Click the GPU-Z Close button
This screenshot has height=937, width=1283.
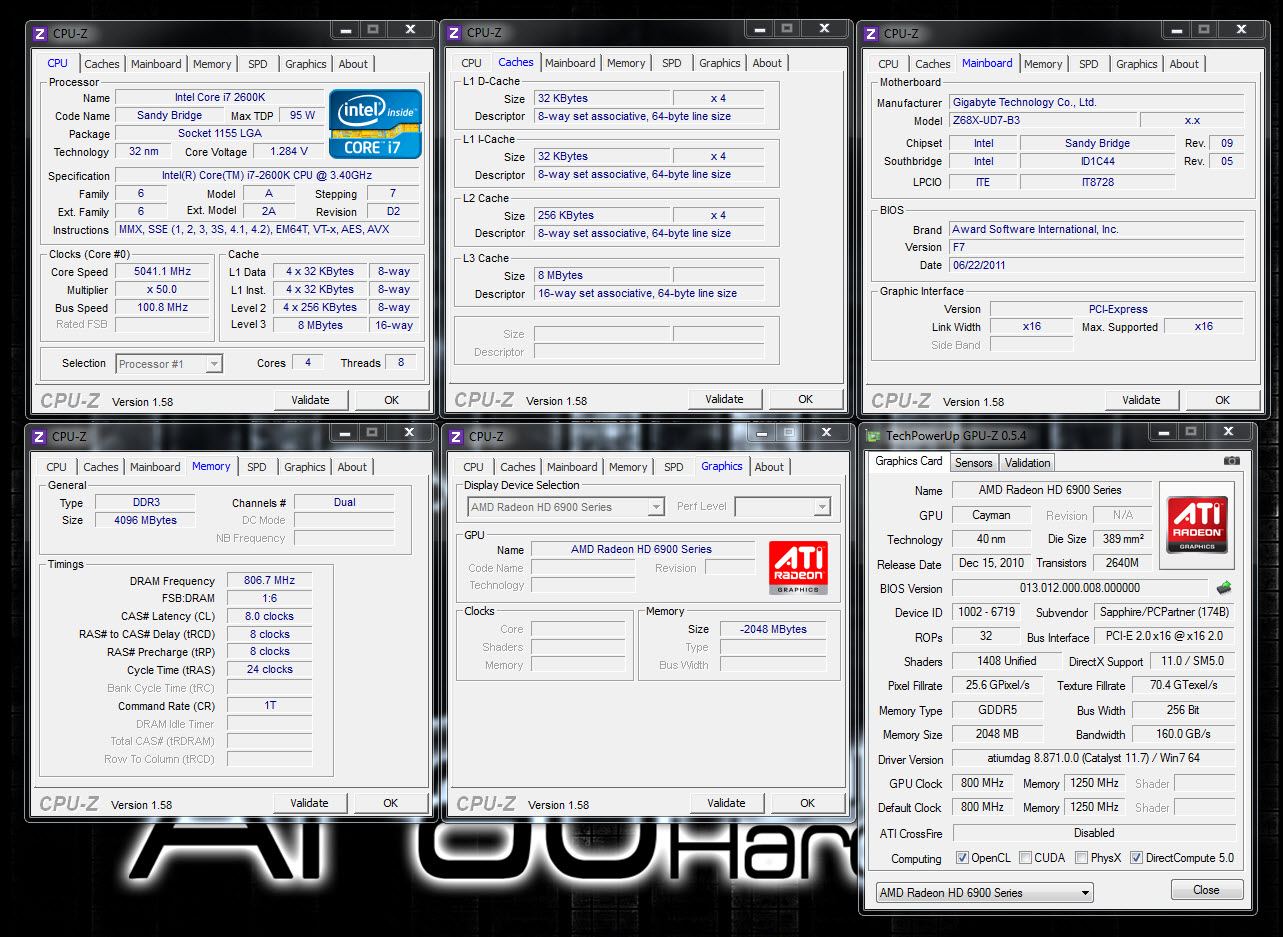1206,890
